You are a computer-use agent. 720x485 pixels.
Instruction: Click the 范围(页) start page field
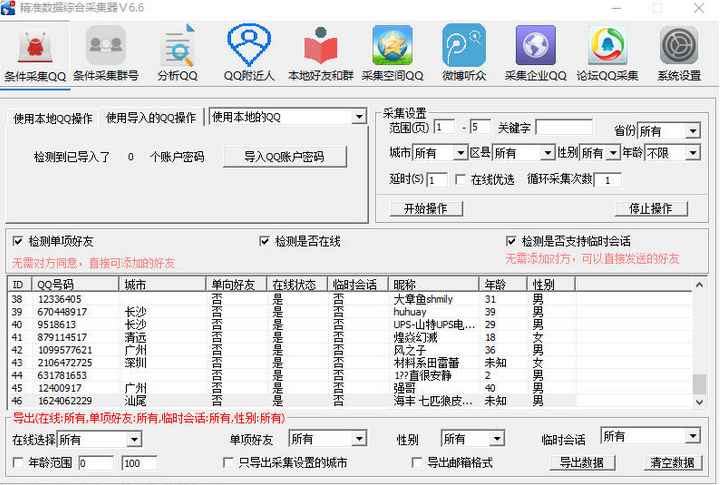point(444,127)
